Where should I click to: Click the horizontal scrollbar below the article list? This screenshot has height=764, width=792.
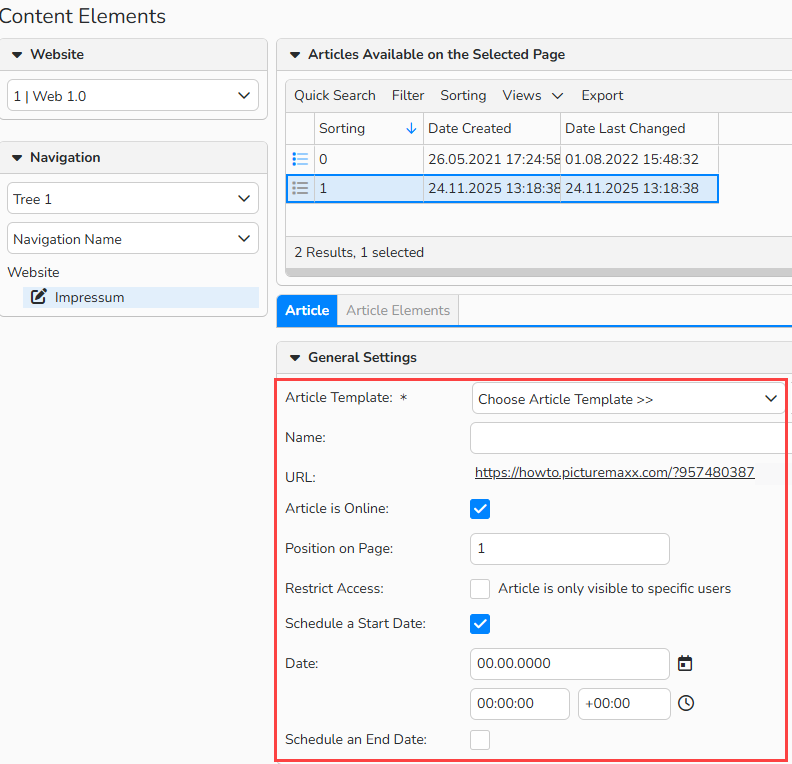pyautogui.click(x=538, y=272)
